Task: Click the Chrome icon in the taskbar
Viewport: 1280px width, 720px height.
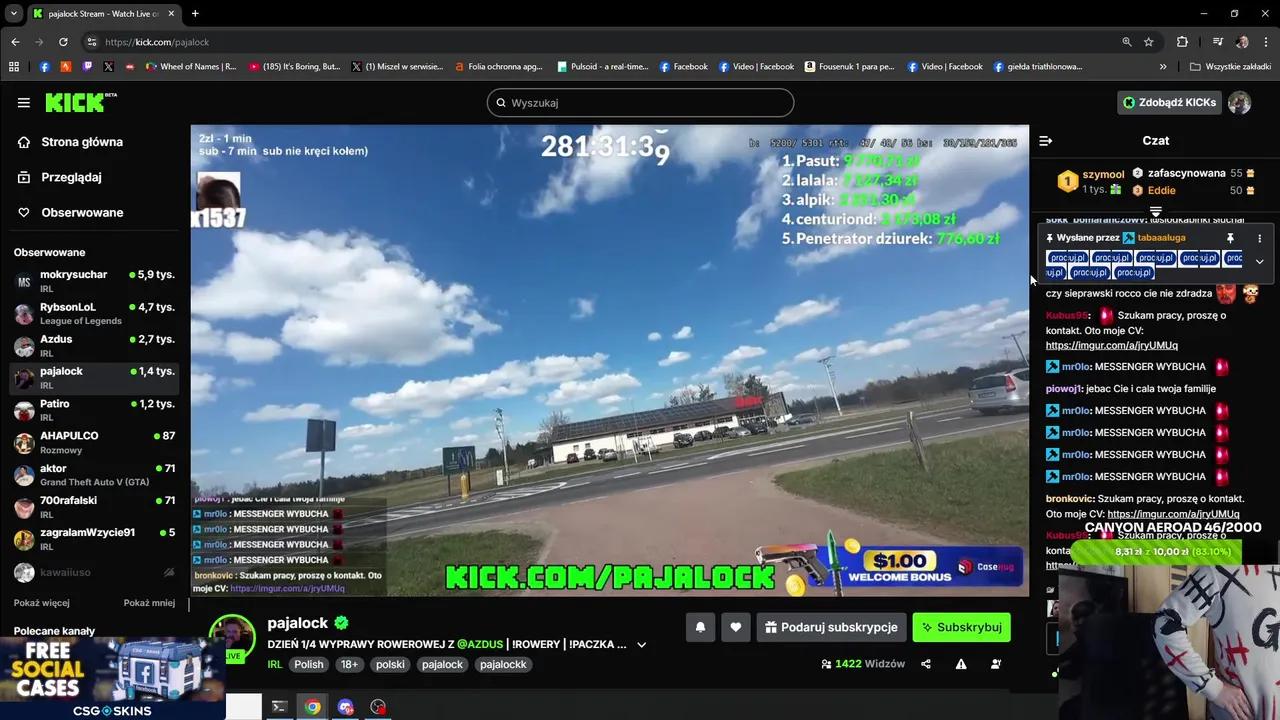Action: [x=313, y=707]
